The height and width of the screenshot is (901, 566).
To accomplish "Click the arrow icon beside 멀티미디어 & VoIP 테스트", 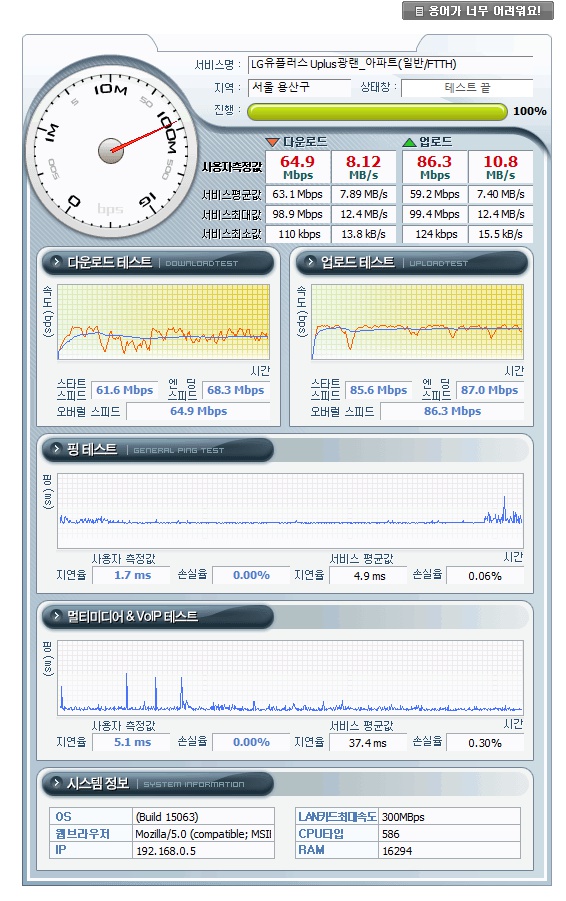I will (56, 616).
